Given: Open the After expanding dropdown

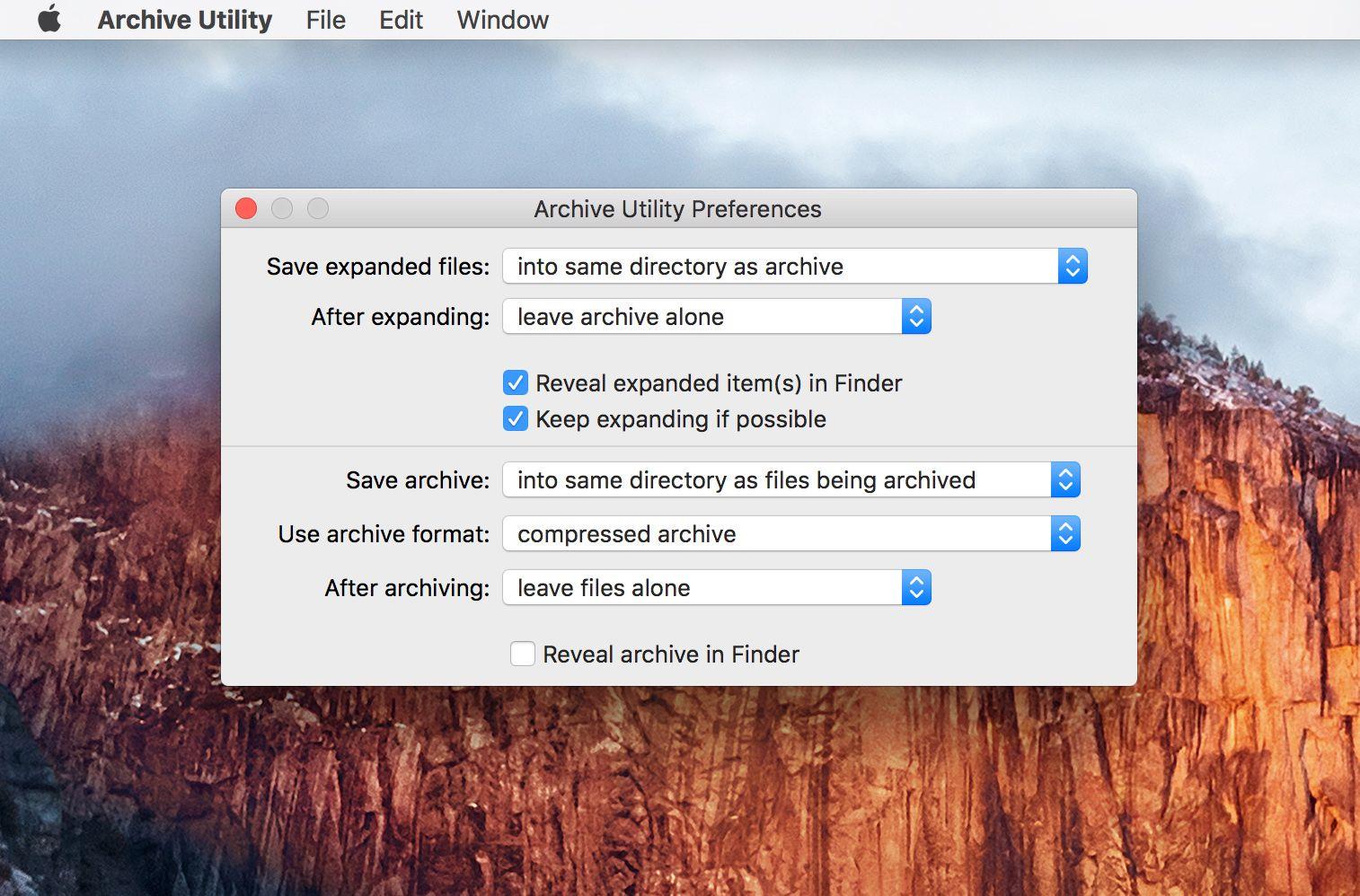Looking at the screenshot, I should (717, 317).
